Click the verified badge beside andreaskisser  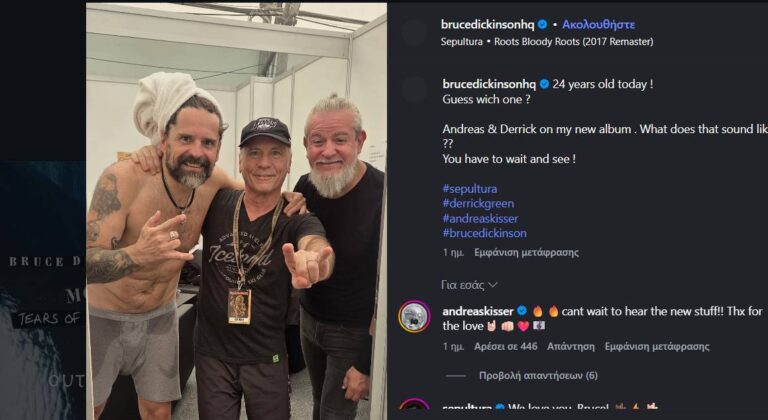click(x=522, y=311)
